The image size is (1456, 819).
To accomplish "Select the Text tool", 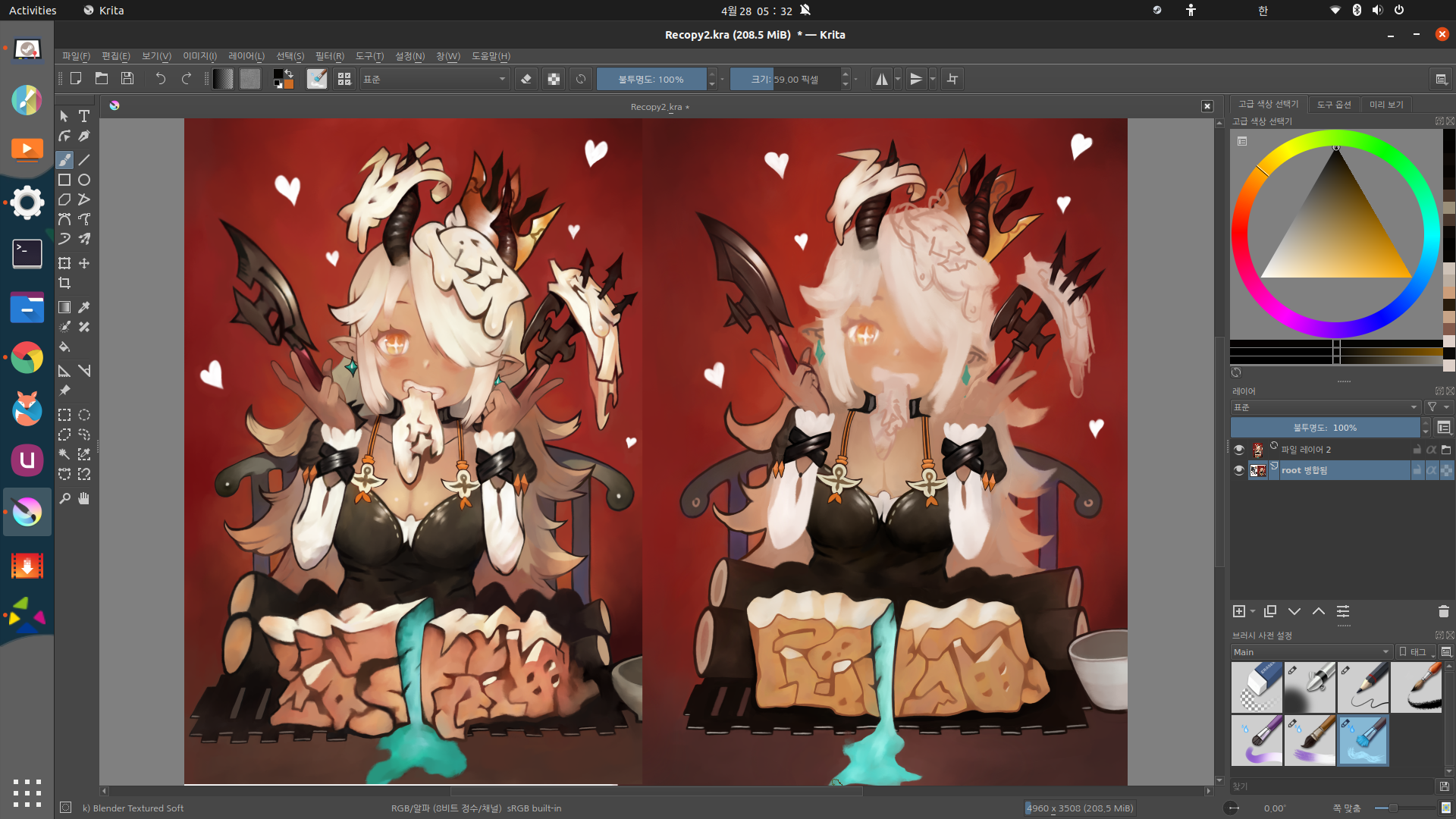I will (84, 116).
